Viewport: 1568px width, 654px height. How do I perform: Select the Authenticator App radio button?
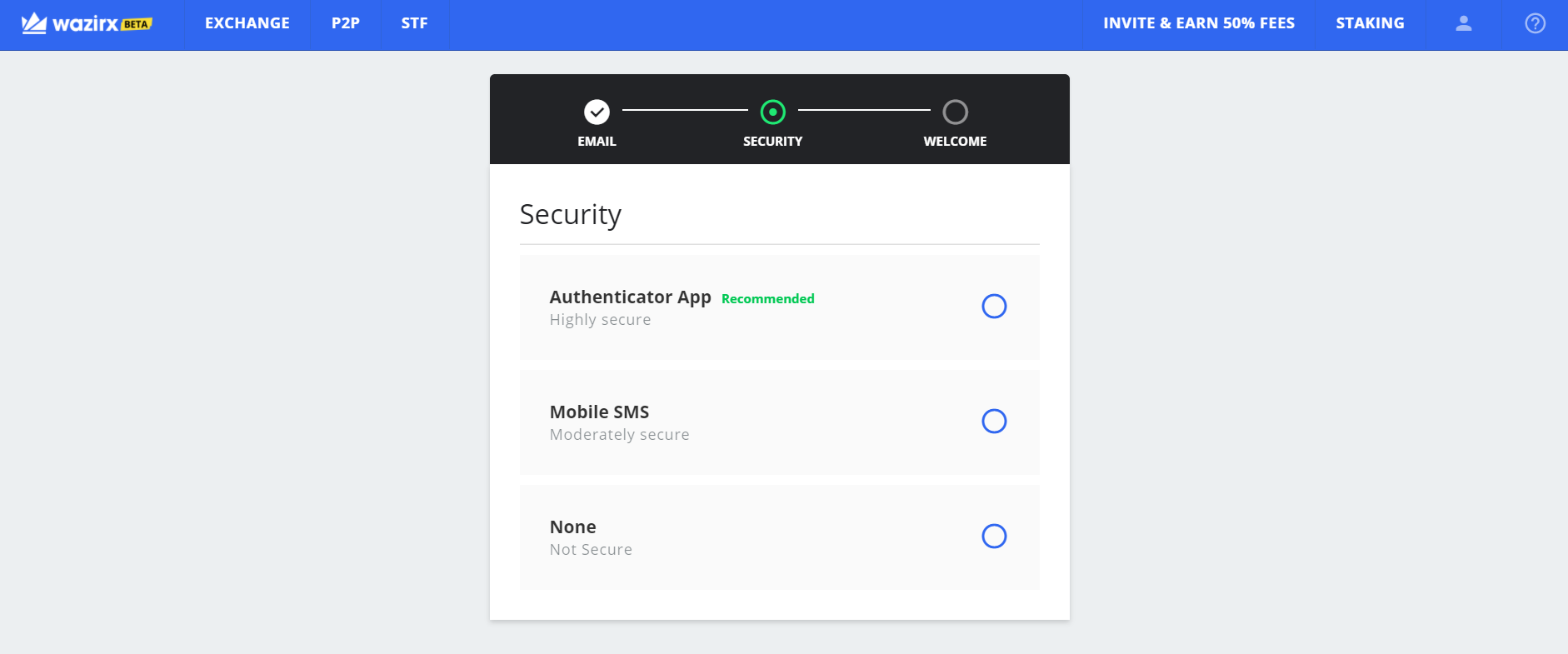click(994, 307)
